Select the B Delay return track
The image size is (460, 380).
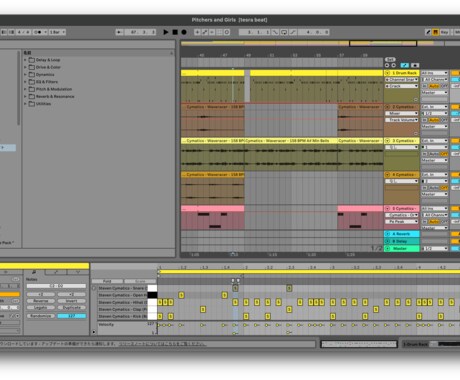[x=402, y=241]
